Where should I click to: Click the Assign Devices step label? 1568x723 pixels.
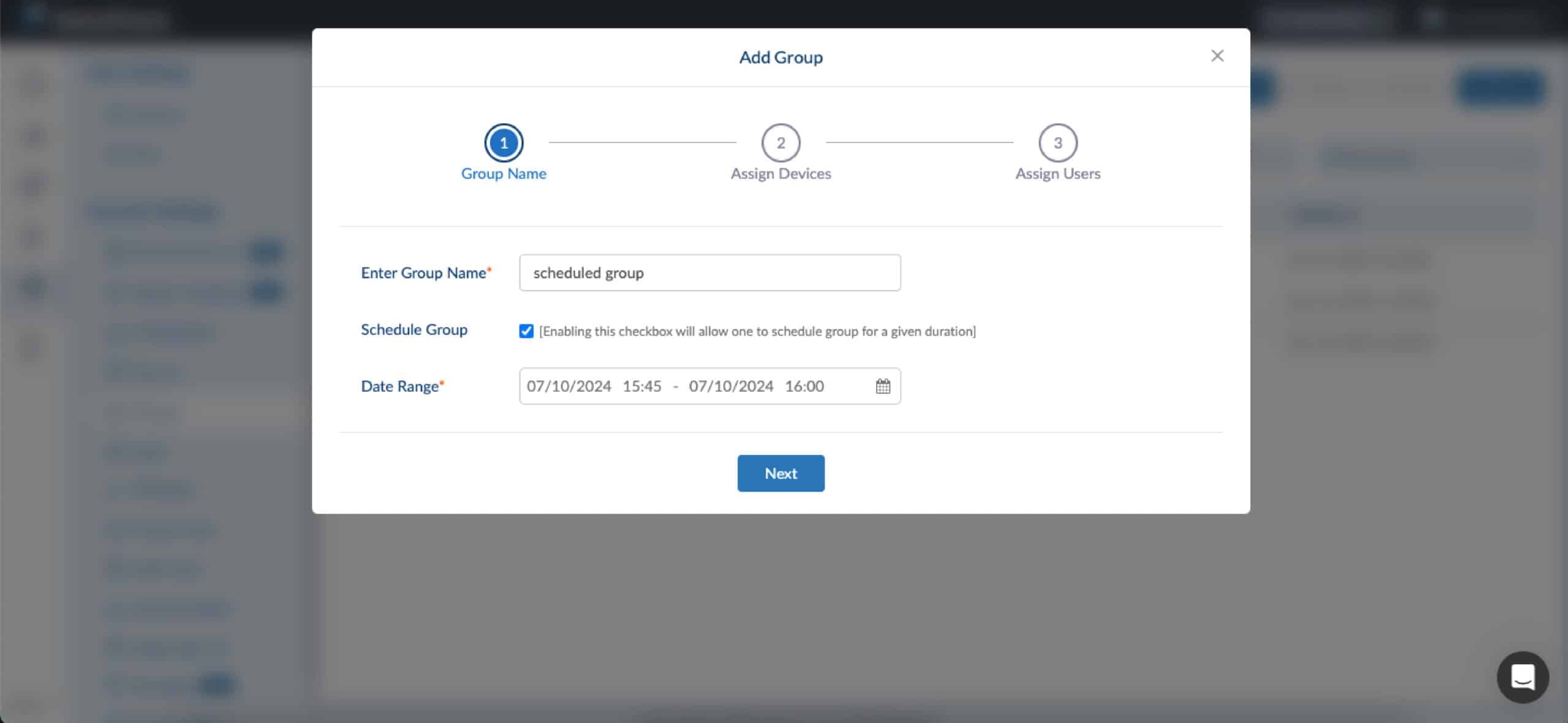pos(781,174)
